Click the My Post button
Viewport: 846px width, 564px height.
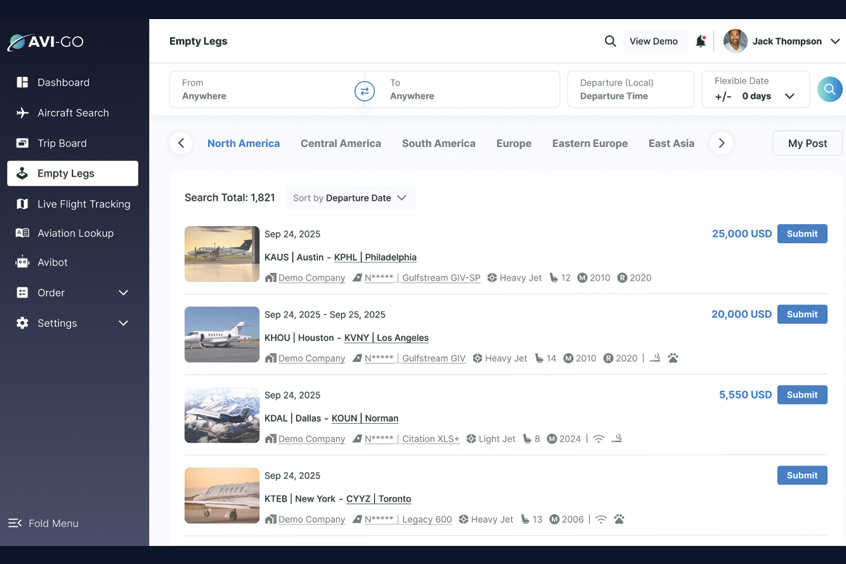[806, 144]
